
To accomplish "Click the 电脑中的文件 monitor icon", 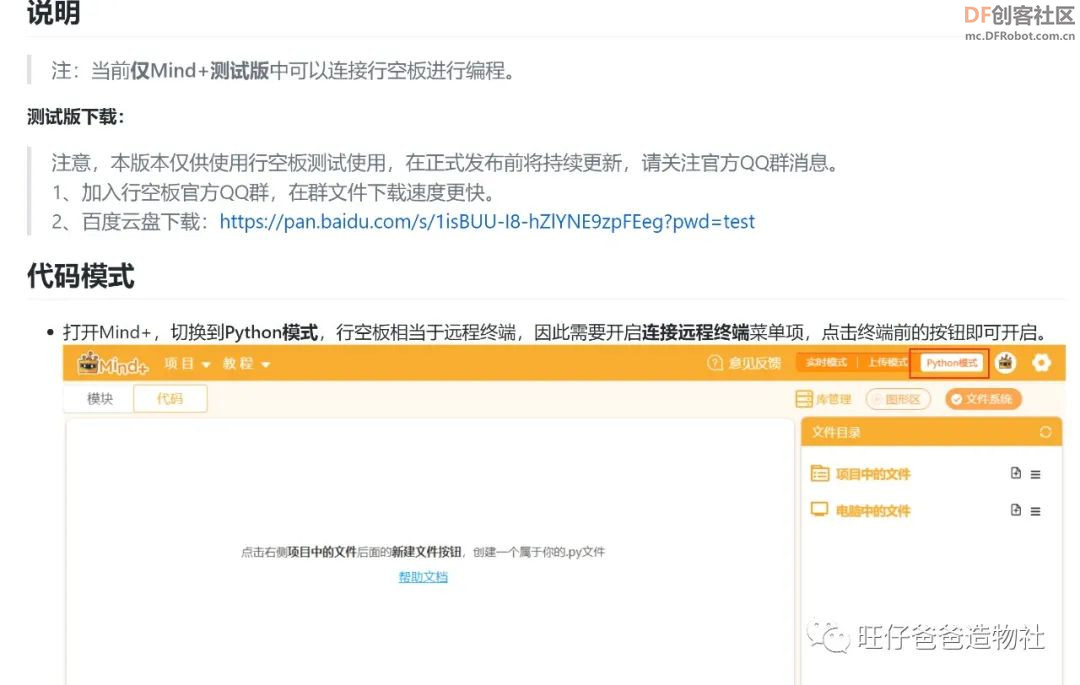I will (x=820, y=510).
